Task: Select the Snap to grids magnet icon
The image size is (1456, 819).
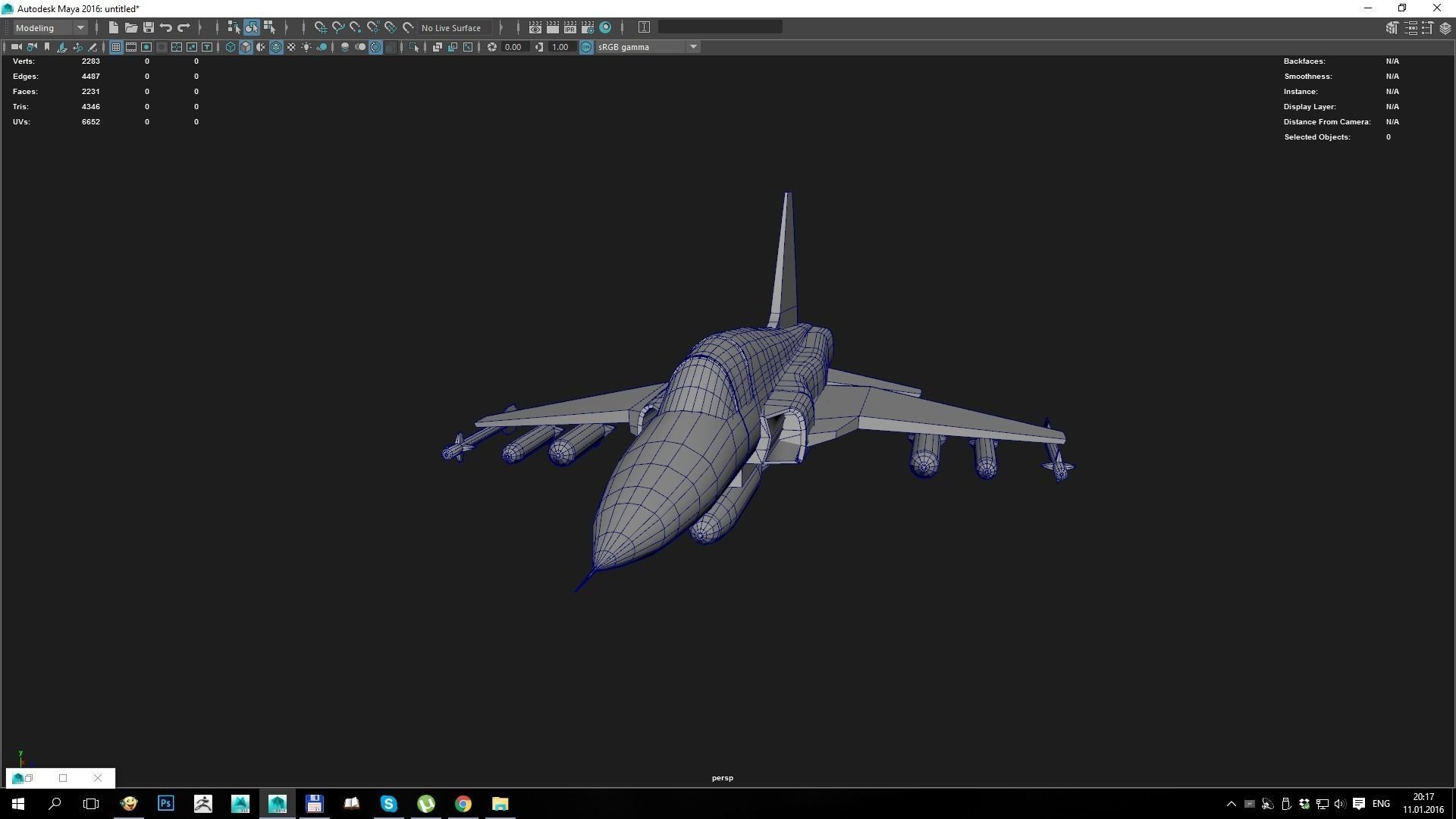Action: [x=320, y=27]
